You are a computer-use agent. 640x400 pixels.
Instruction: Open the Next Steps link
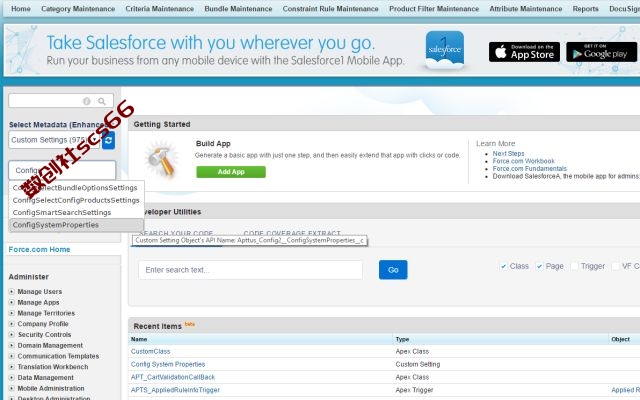coord(508,153)
